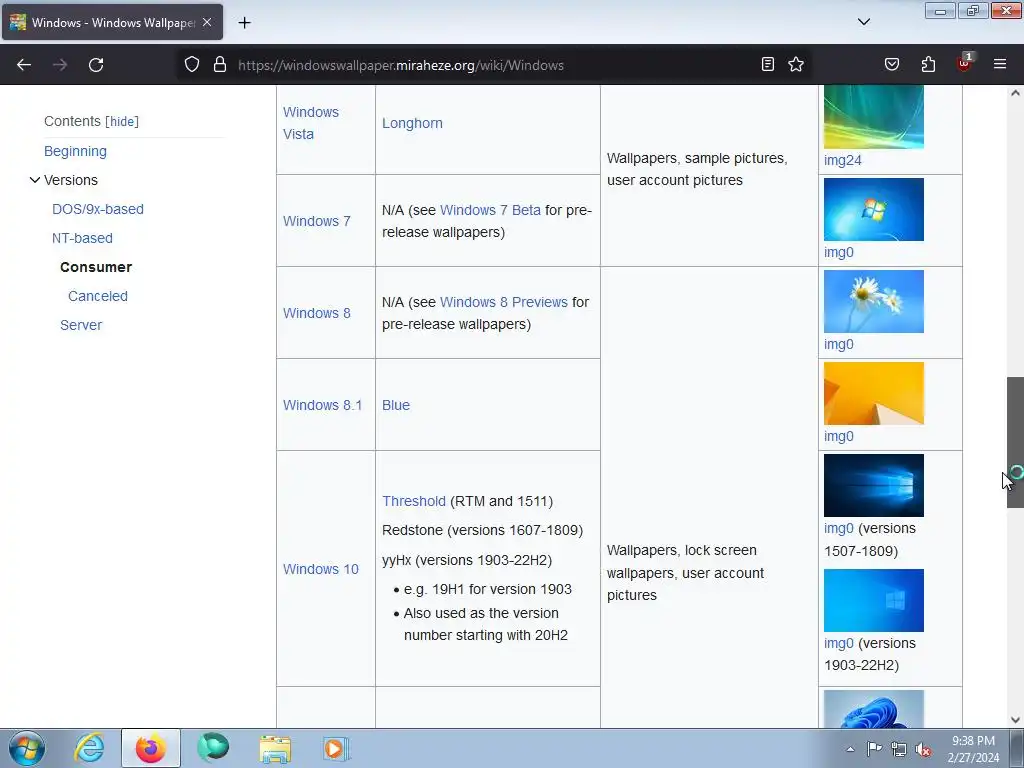The width and height of the screenshot is (1024, 768).
Task: Open a new tab
Action: (244, 23)
